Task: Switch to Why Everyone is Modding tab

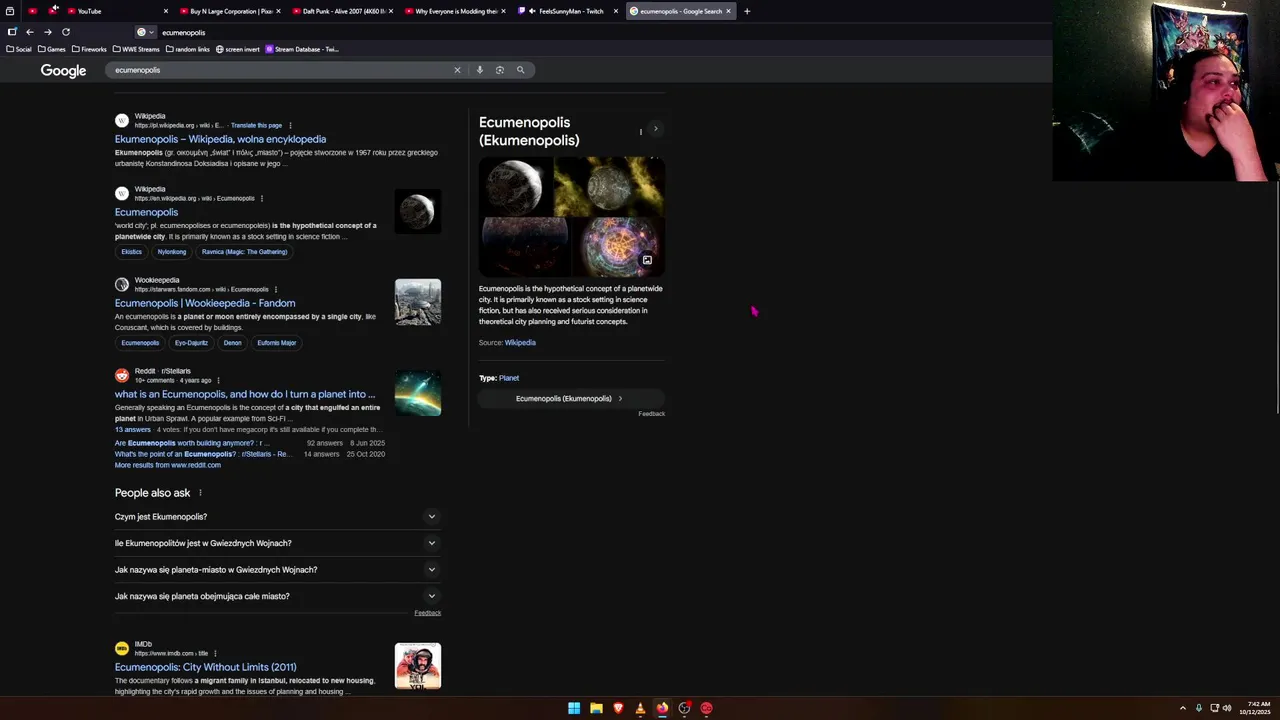Action: point(455,11)
